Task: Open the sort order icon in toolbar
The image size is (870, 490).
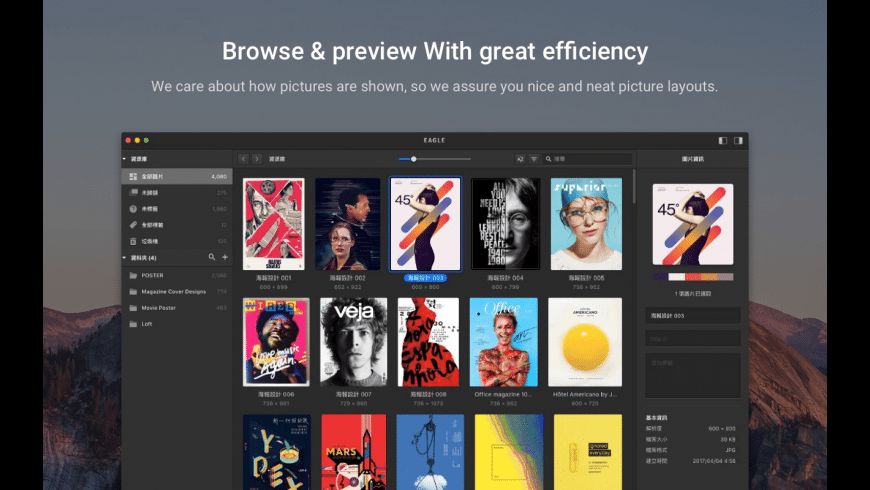Action: click(x=520, y=159)
